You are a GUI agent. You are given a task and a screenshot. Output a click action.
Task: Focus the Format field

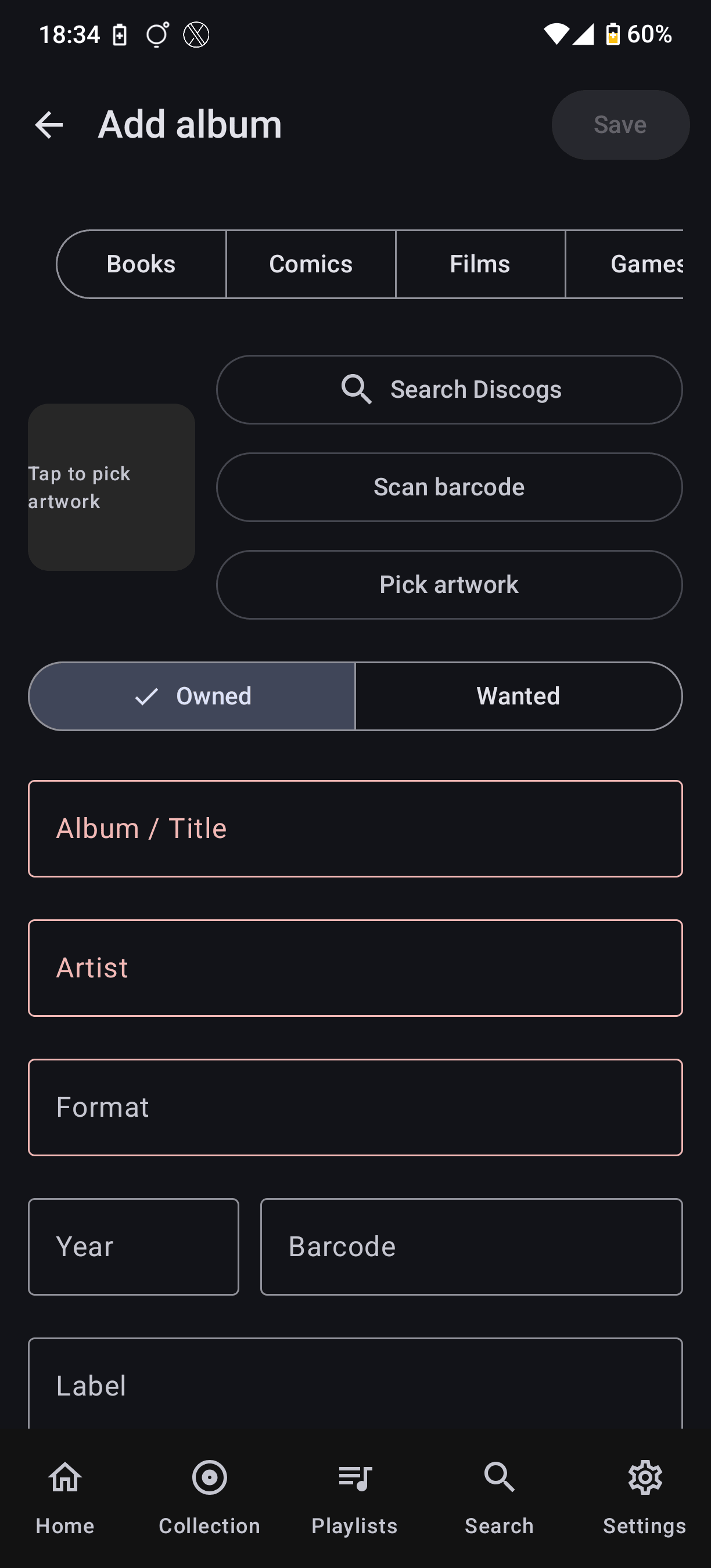click(355, 1107)
